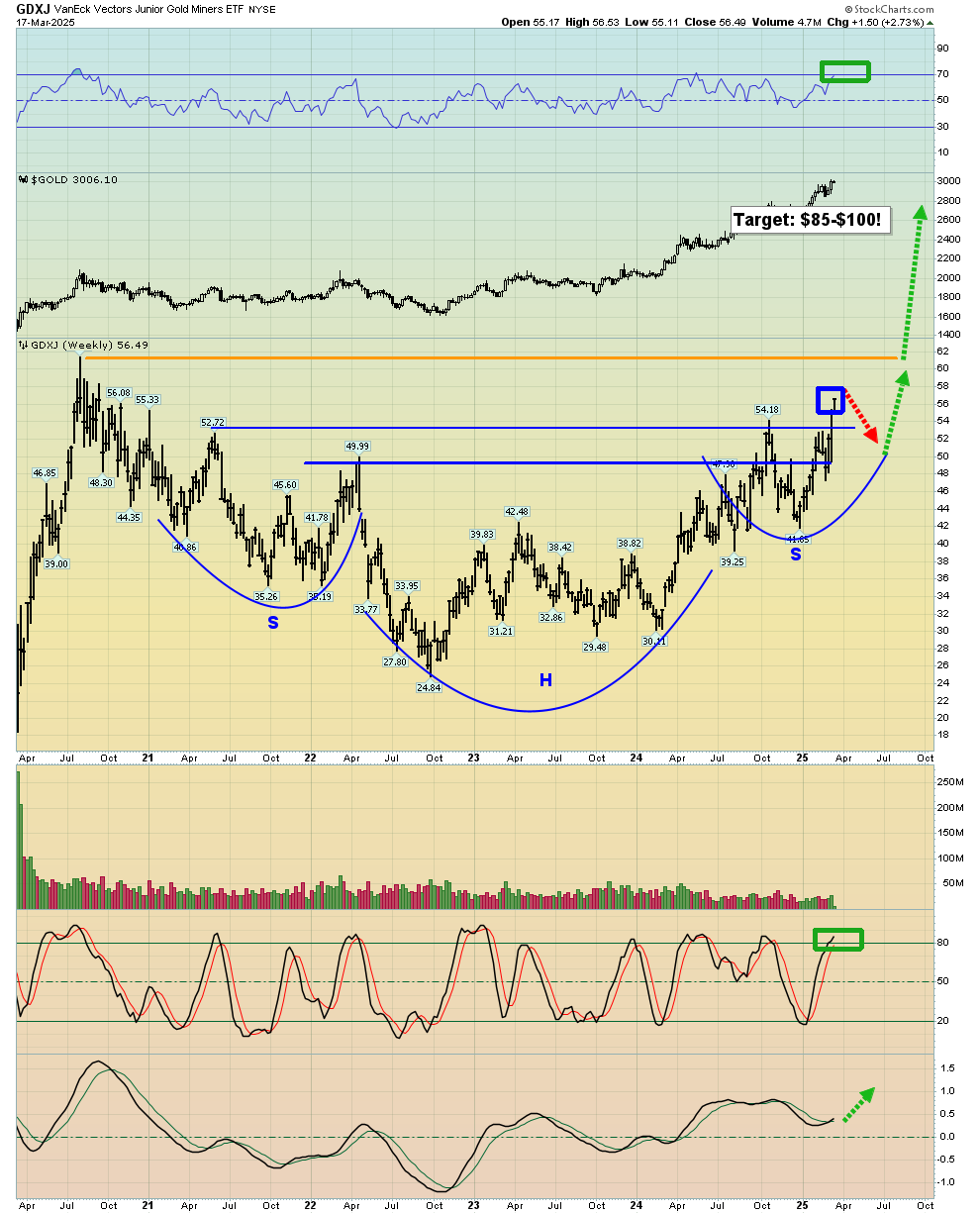The width and height of the screenshot is (980, 1214).
Task: Click the 38.82 price high label
Action: click(x=631, y=543)
